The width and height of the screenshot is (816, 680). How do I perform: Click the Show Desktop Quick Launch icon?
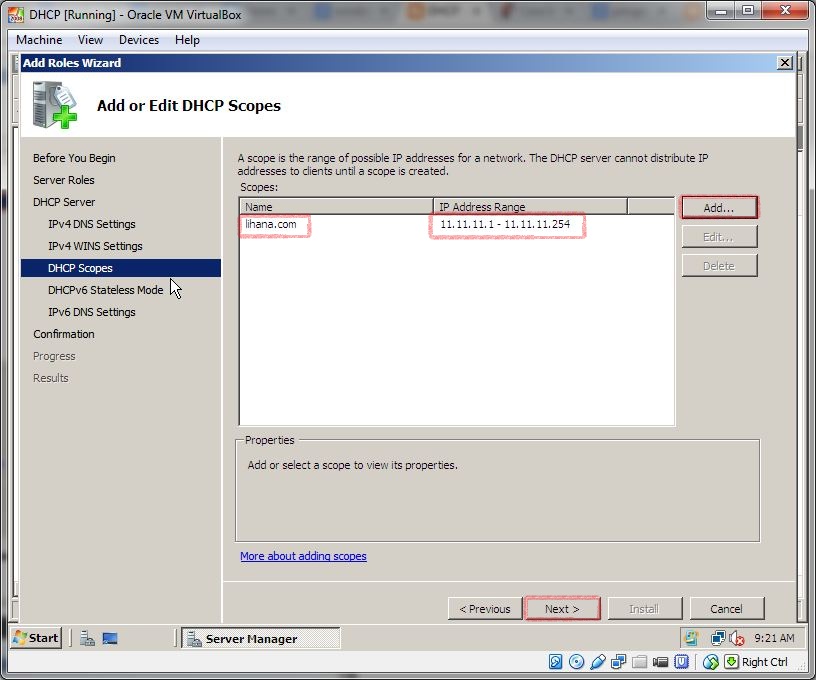(110, 638)
